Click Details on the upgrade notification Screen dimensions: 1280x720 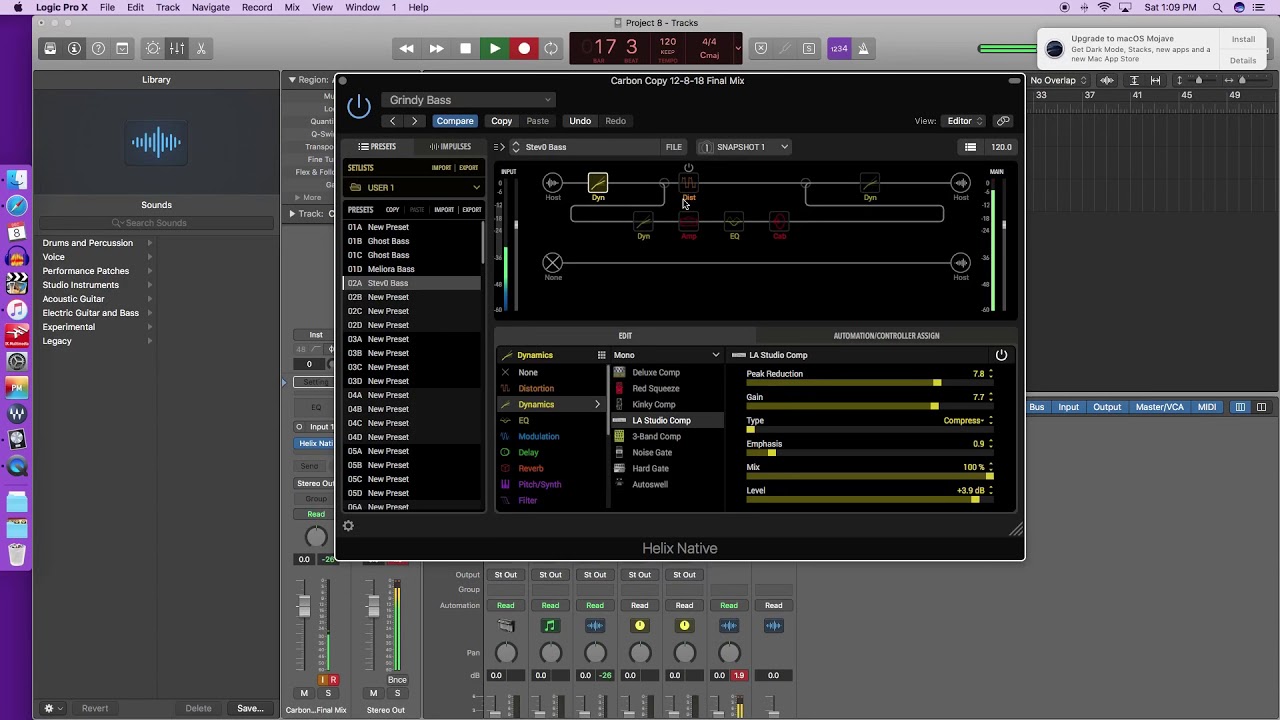(1243, 61)
